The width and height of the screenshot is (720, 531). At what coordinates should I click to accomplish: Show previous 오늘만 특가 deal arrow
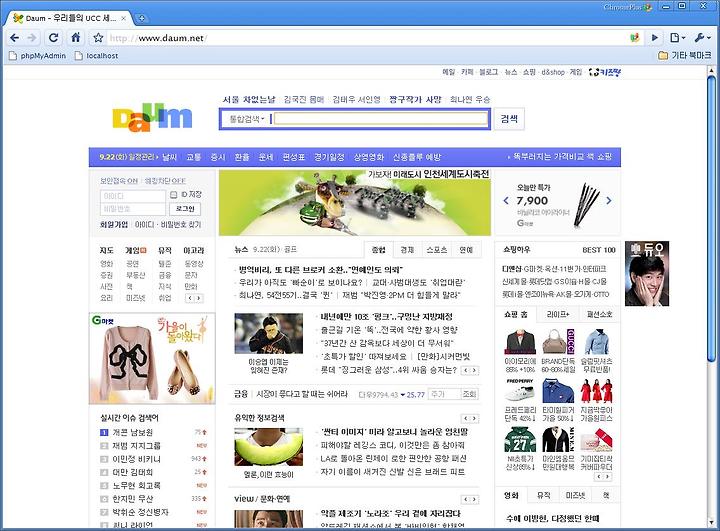click(x=506, y=200)
